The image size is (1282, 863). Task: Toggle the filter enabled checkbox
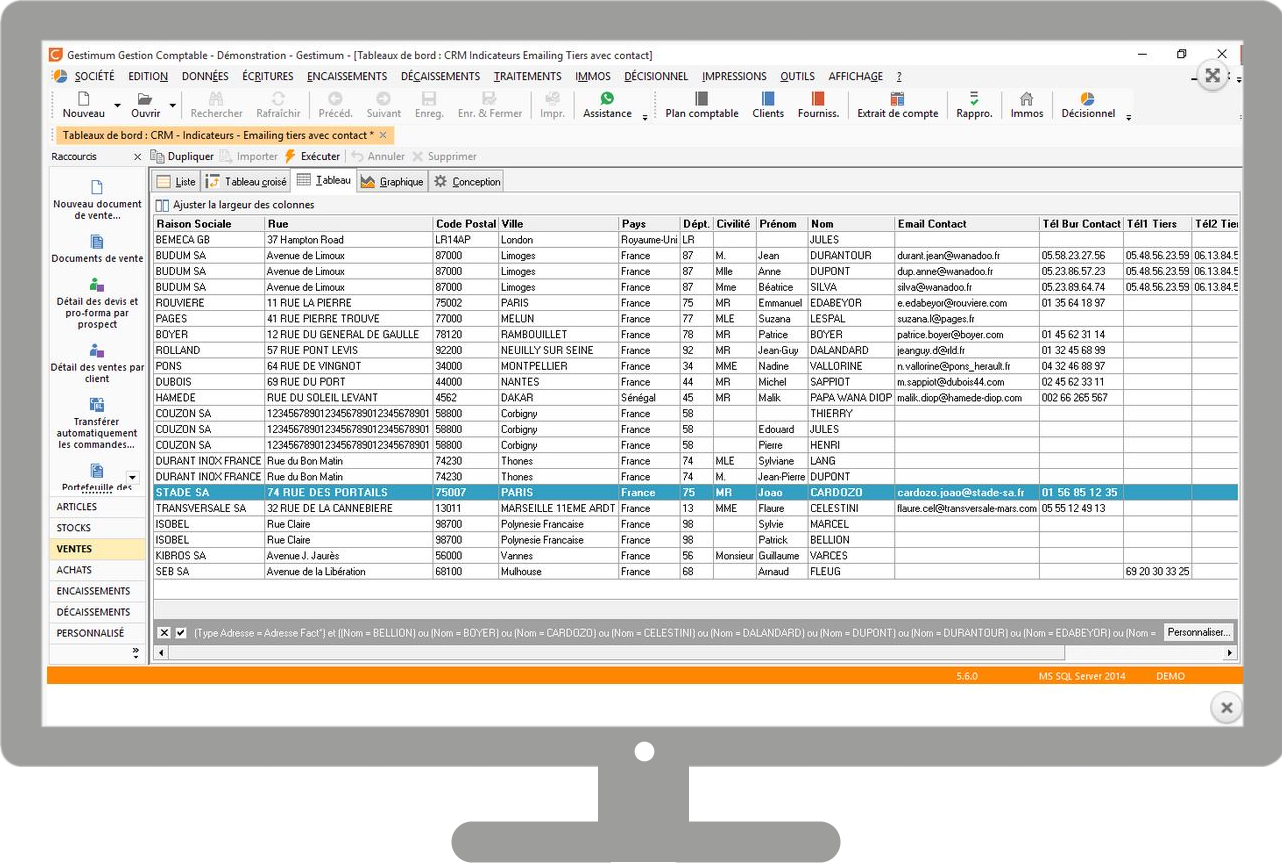181,633
